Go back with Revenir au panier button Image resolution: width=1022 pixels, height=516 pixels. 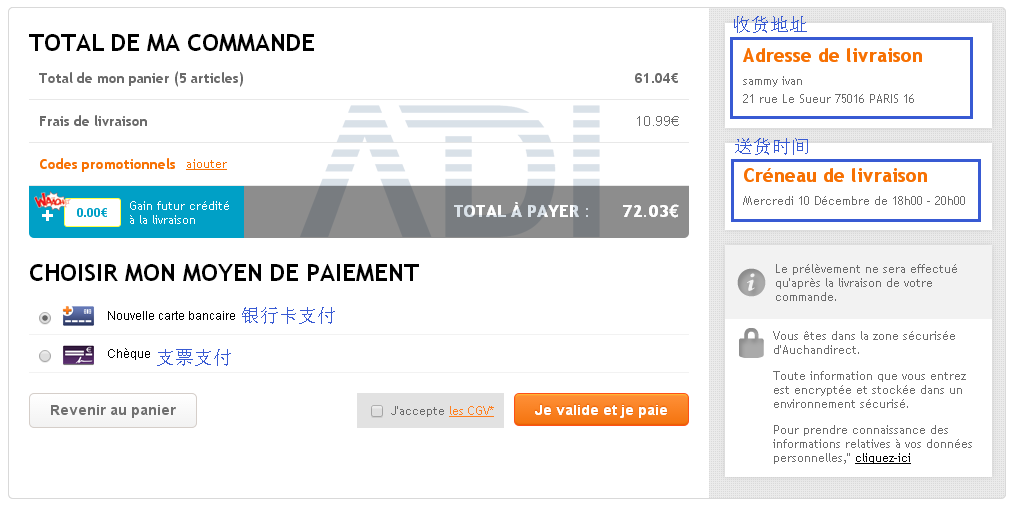pos(113,410)
